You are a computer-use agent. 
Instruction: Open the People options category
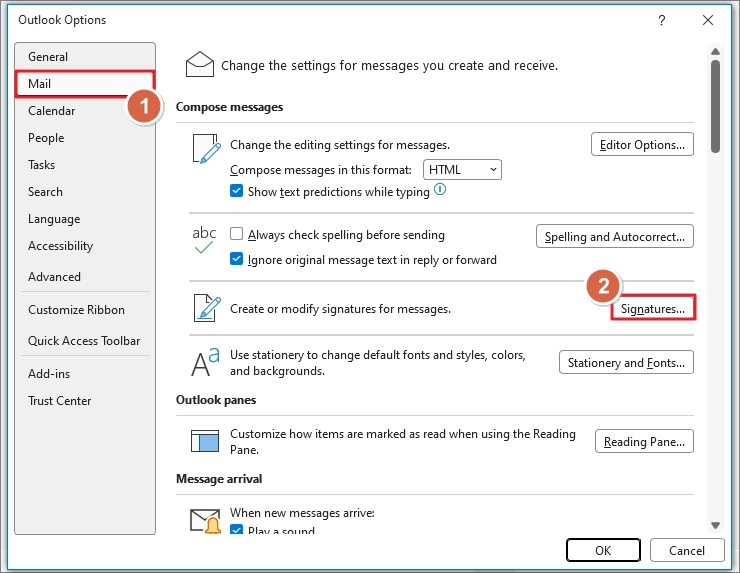point(85,137)
